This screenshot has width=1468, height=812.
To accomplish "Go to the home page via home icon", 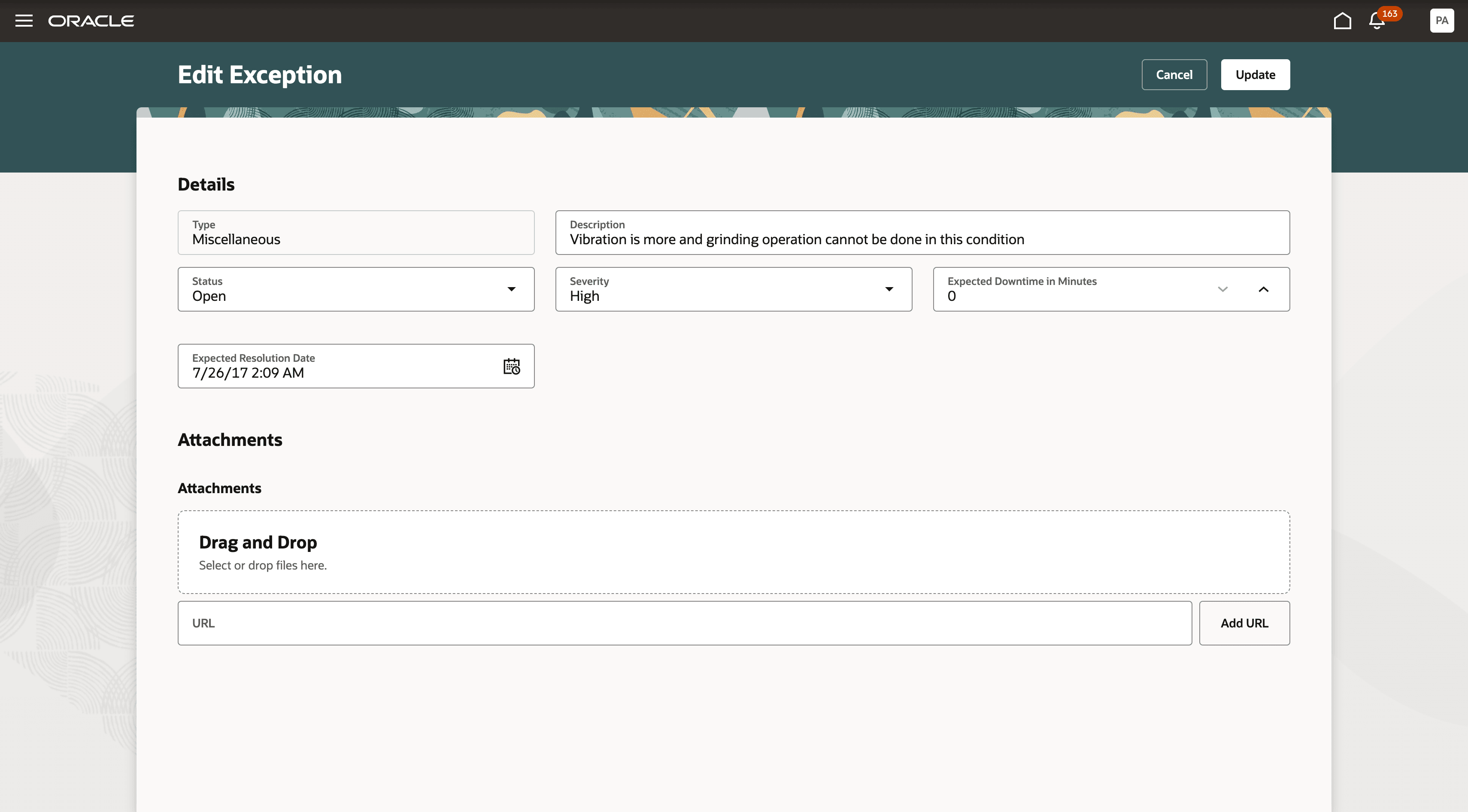I will coord(1343,21).
